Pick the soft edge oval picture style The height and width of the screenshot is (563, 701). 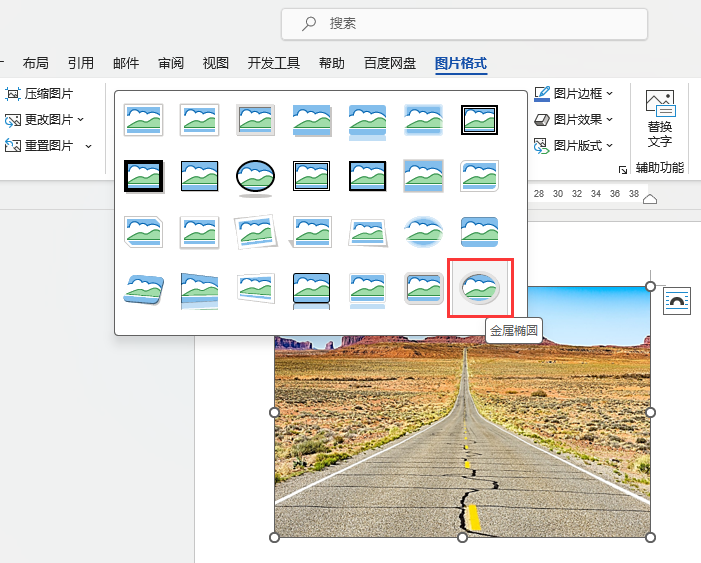click(423, 232)
